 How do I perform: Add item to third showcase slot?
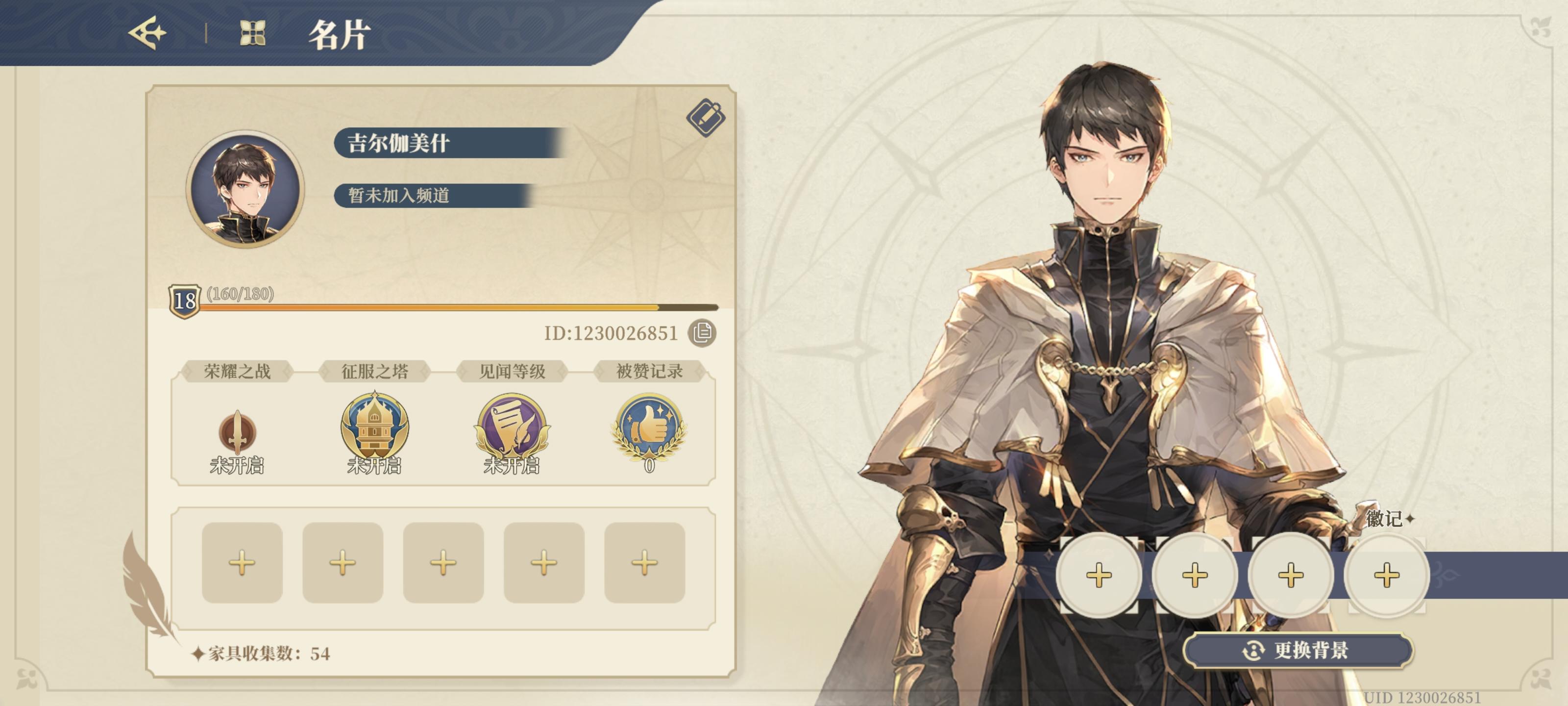[x=443, y=562]
